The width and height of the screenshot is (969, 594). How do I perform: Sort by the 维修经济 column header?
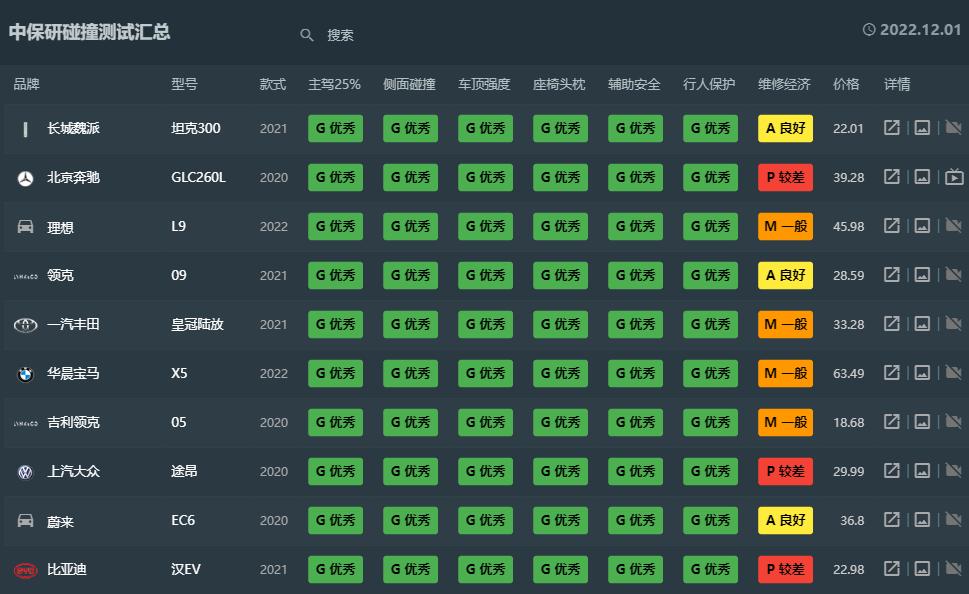[784, 84]
